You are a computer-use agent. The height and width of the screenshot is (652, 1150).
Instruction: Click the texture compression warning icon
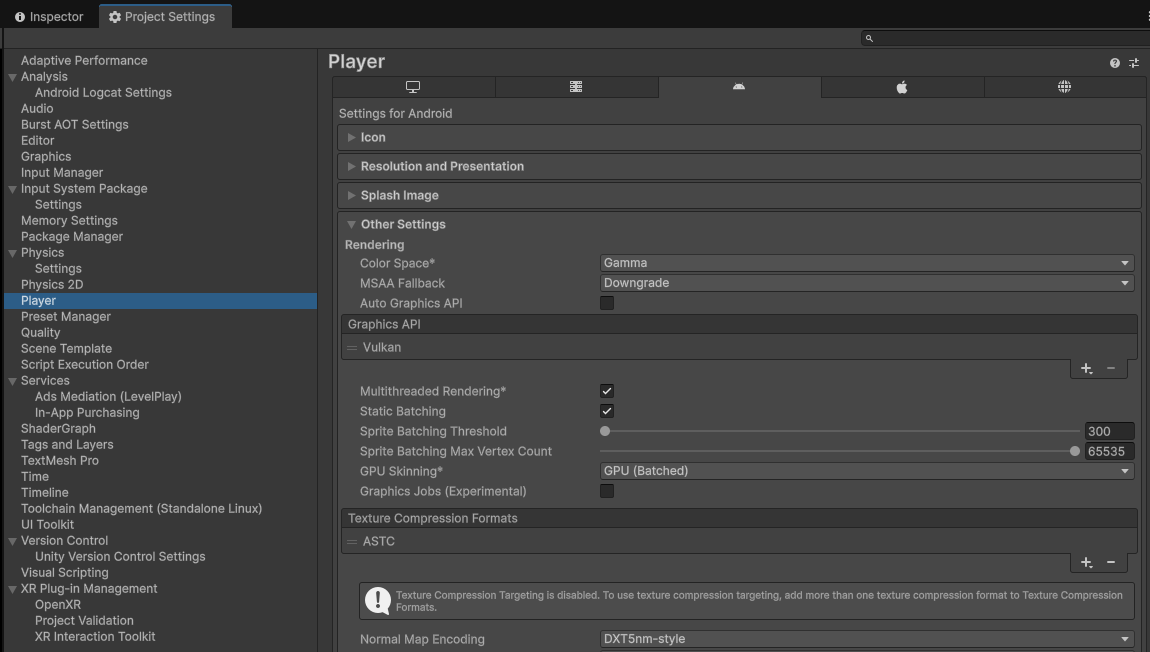pos(378,601)
